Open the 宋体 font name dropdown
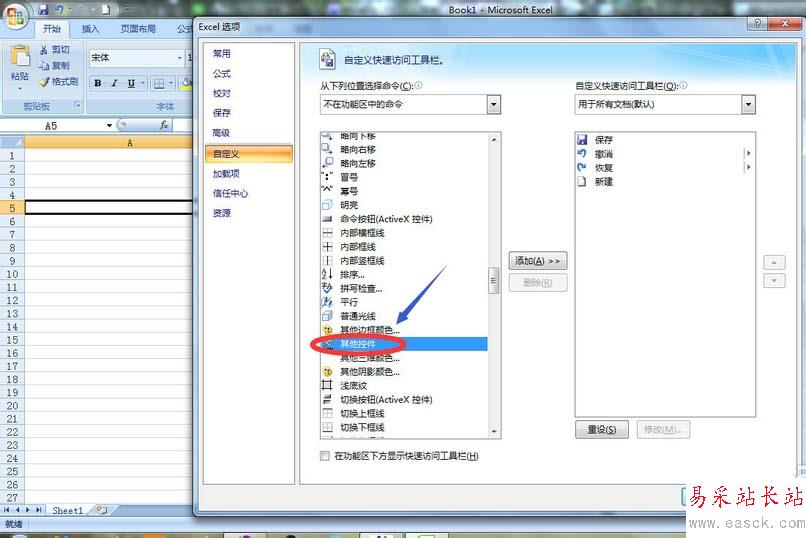The height and width of the screenshot is (538, 806). 179,58
